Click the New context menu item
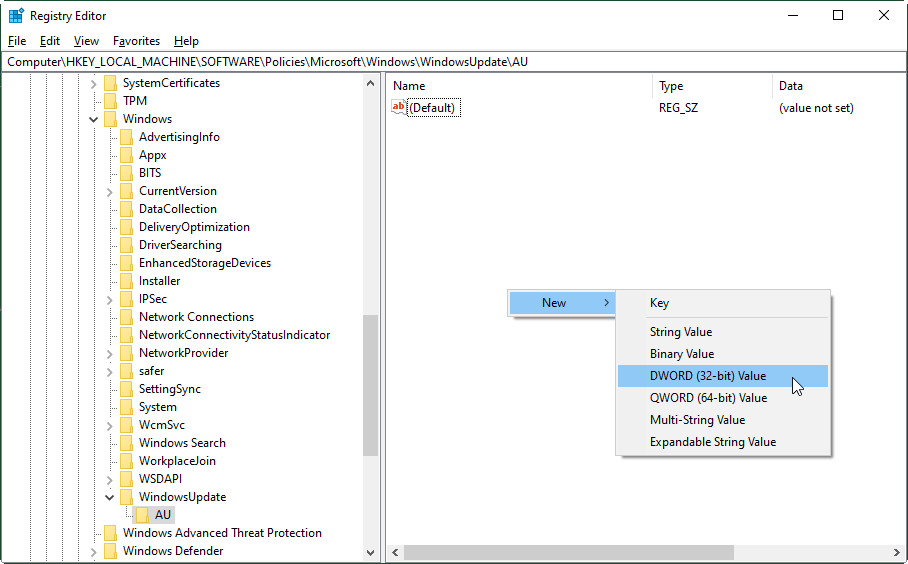 point(561,303)
